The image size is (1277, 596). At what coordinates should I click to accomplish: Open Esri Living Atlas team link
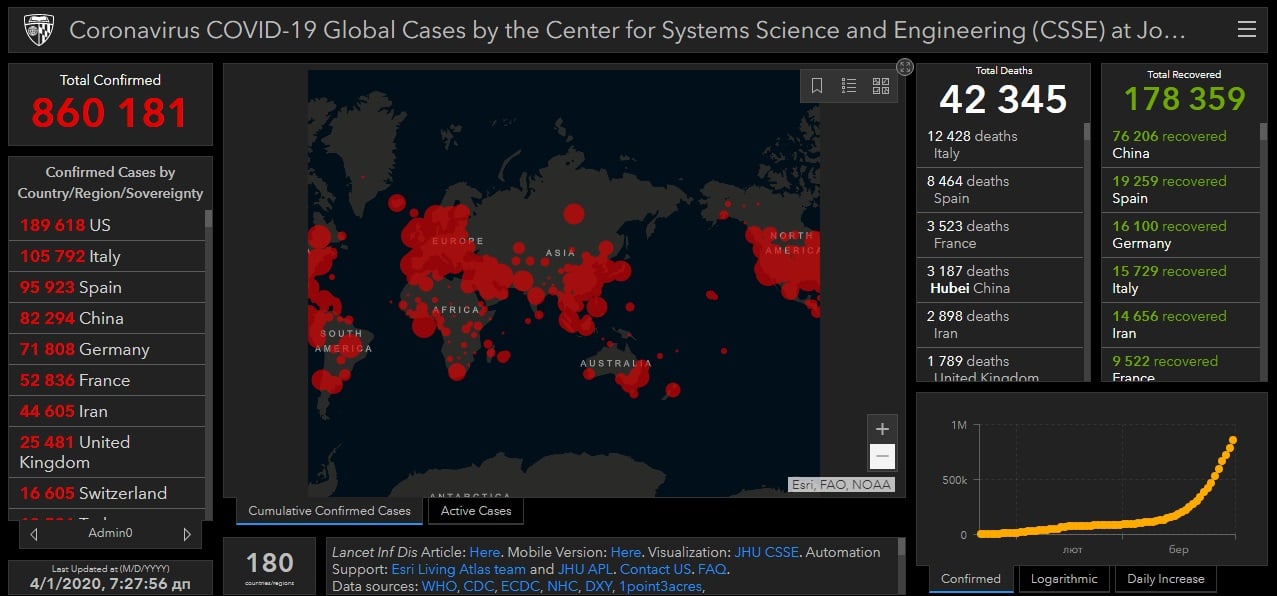pyautogui.click(x=458, y=569)
